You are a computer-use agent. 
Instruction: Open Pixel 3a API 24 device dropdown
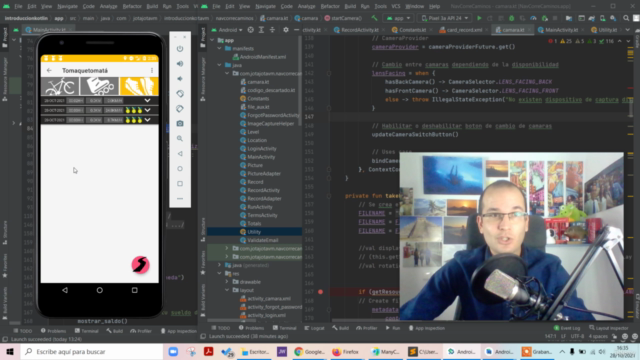point(444,18)
